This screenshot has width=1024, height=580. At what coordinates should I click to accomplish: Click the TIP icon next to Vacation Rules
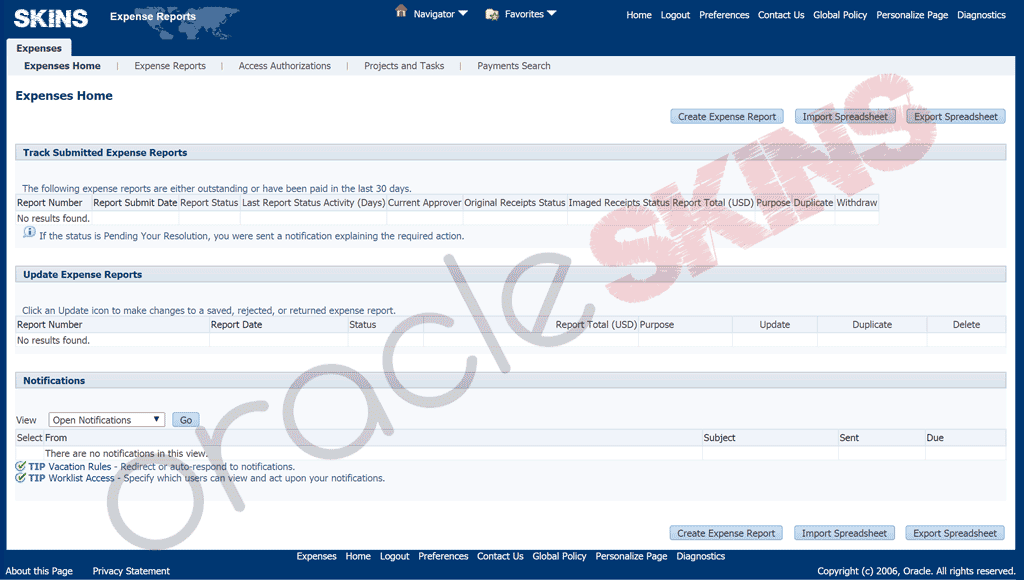coord(21,466)
